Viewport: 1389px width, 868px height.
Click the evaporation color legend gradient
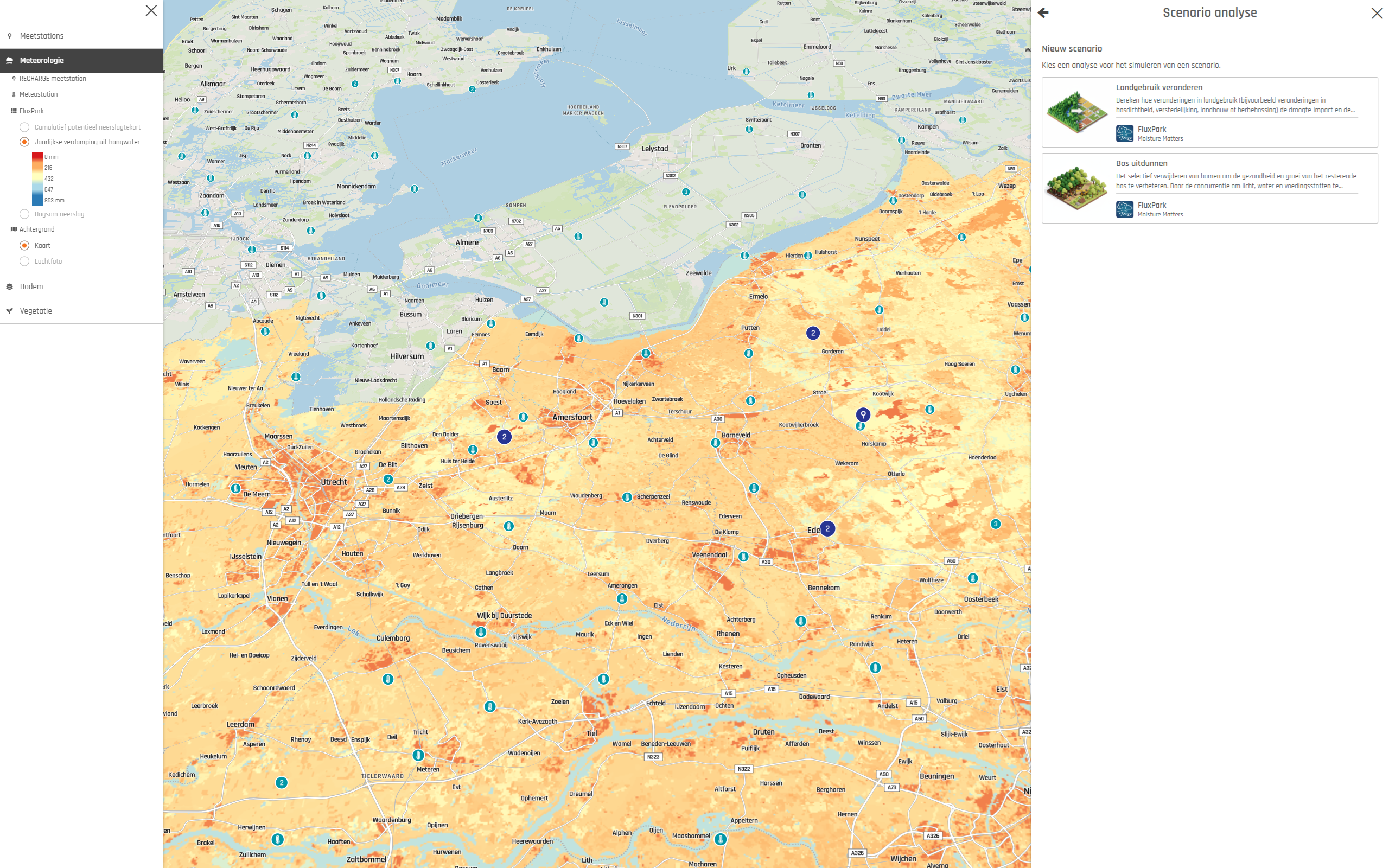37,178
